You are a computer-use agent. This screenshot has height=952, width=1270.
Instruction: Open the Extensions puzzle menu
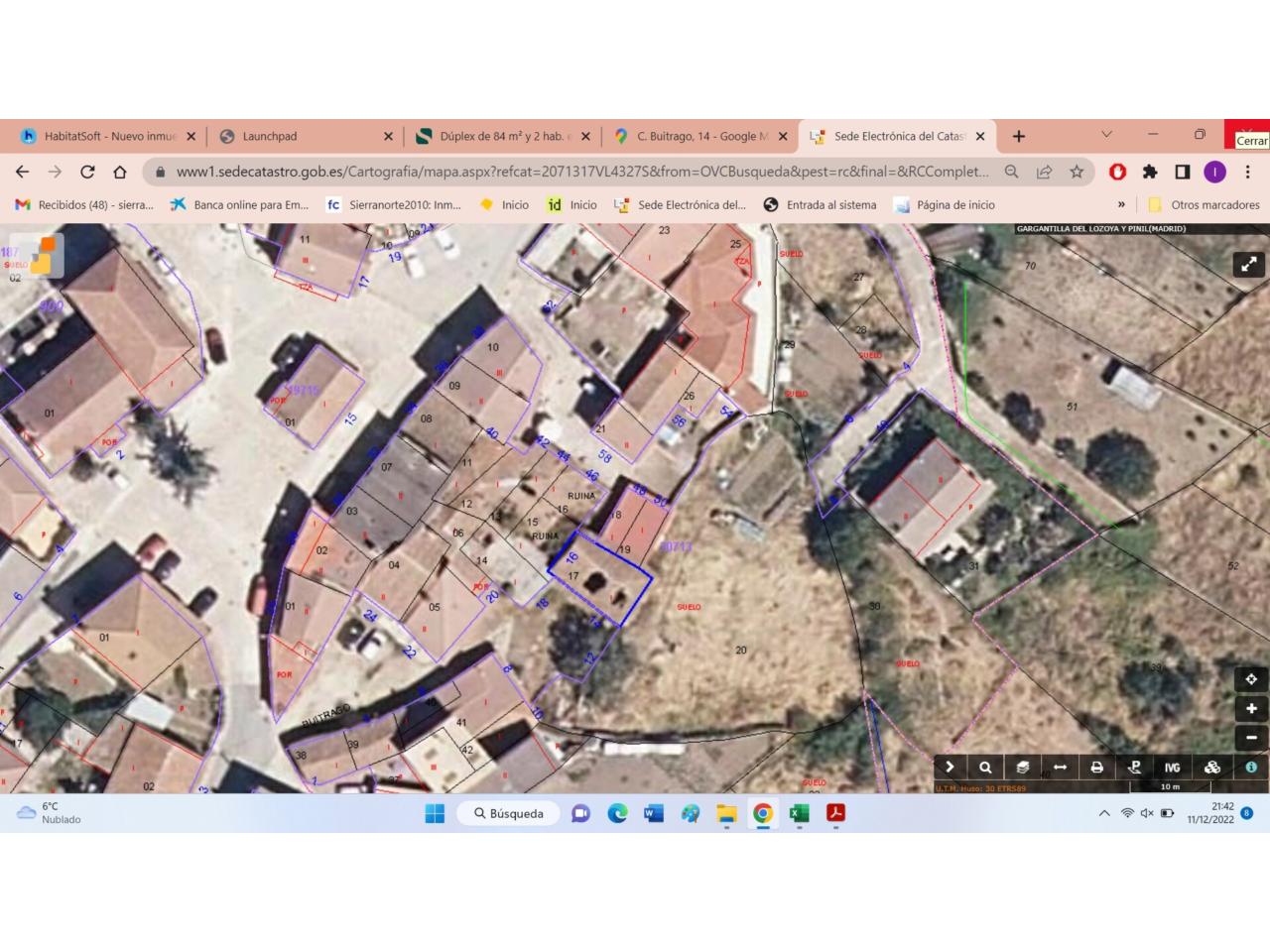point(1150,172)
